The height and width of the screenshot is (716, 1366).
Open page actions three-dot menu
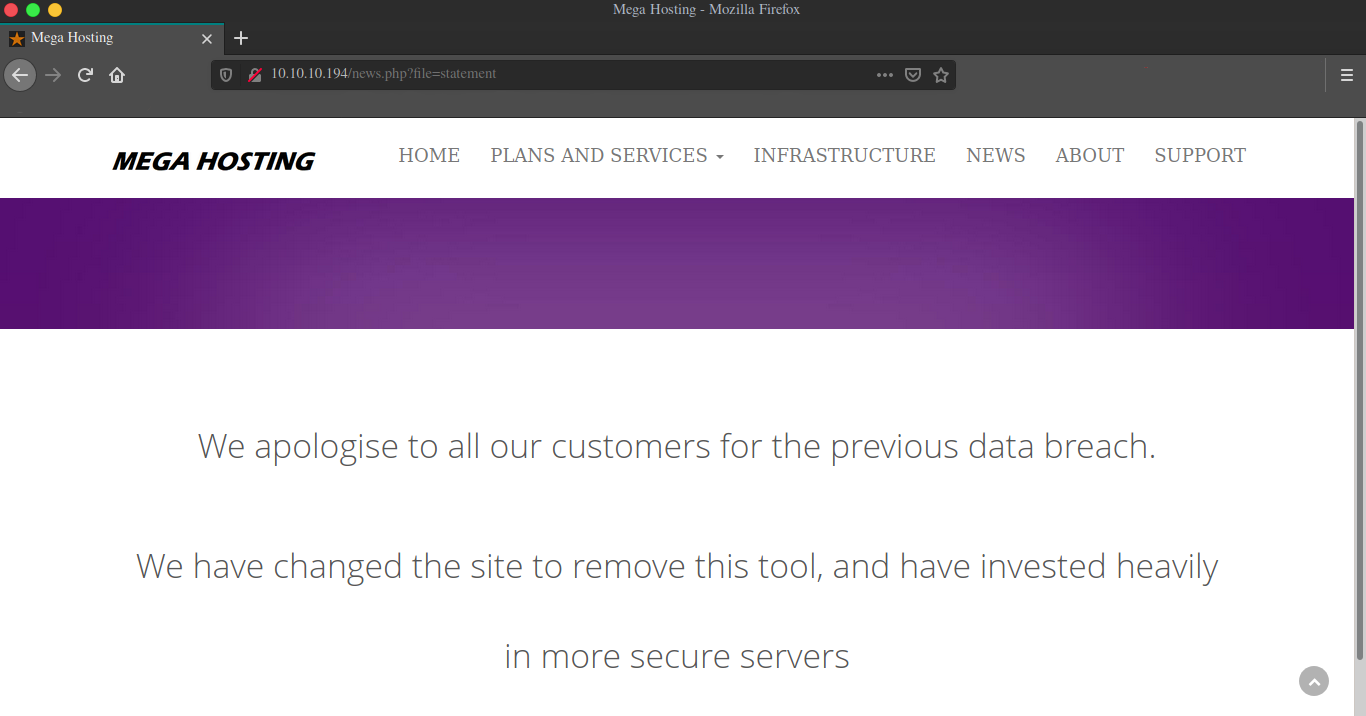pyautogui.click(x=885, y=74)
